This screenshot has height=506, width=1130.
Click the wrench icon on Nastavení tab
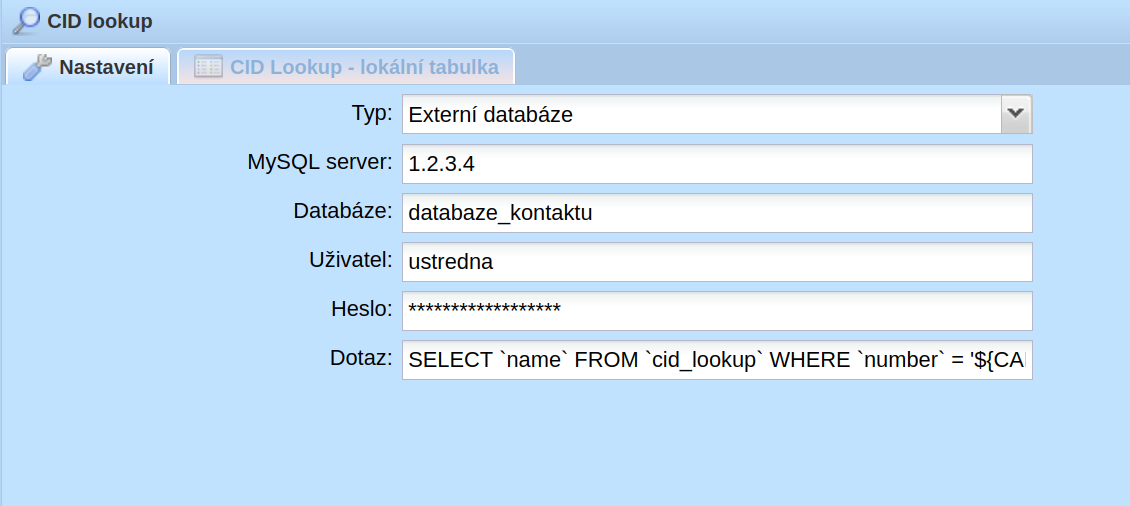(x=37, y=67)
